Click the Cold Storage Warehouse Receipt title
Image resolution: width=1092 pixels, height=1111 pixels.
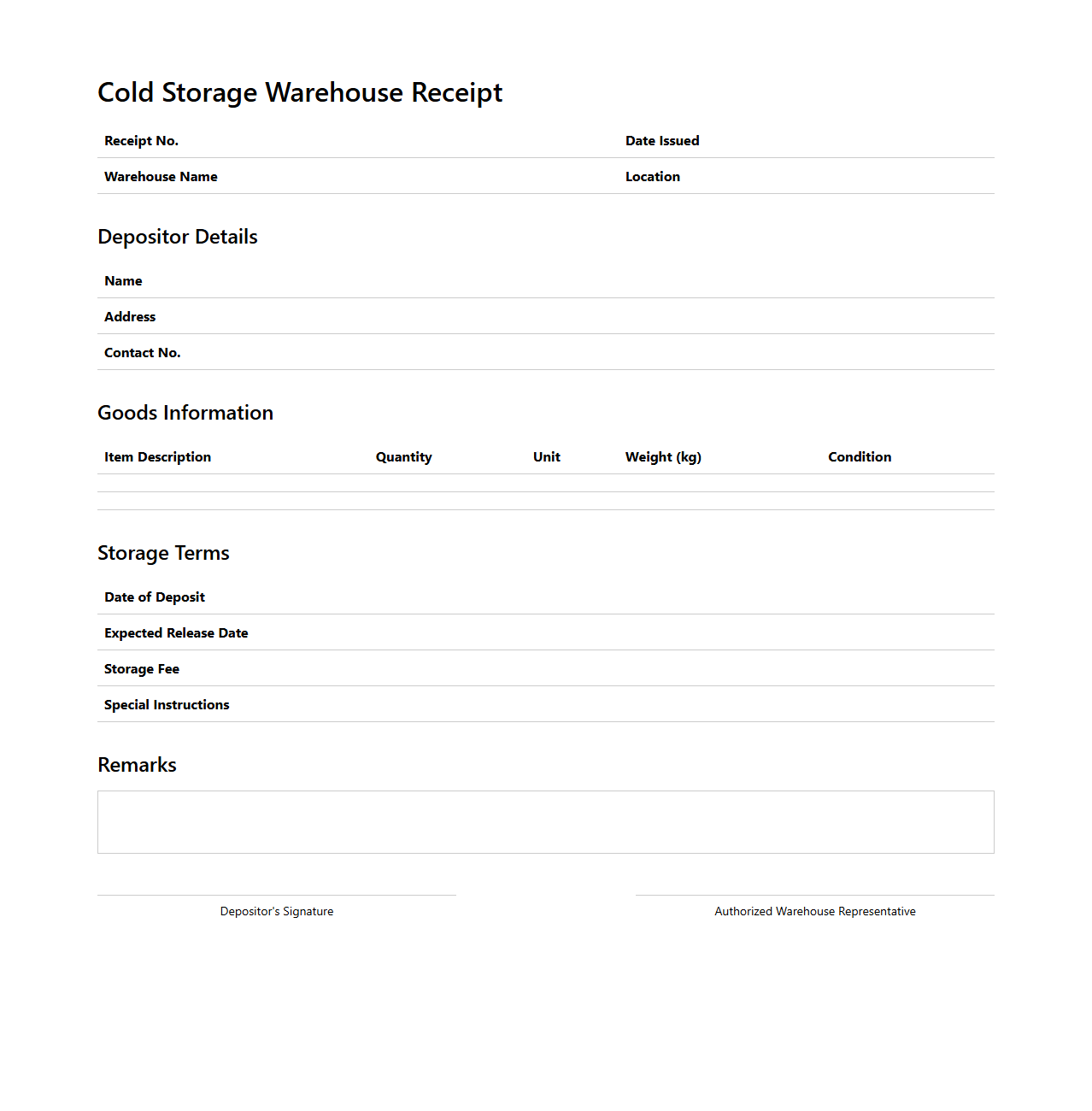pos(300,92)
